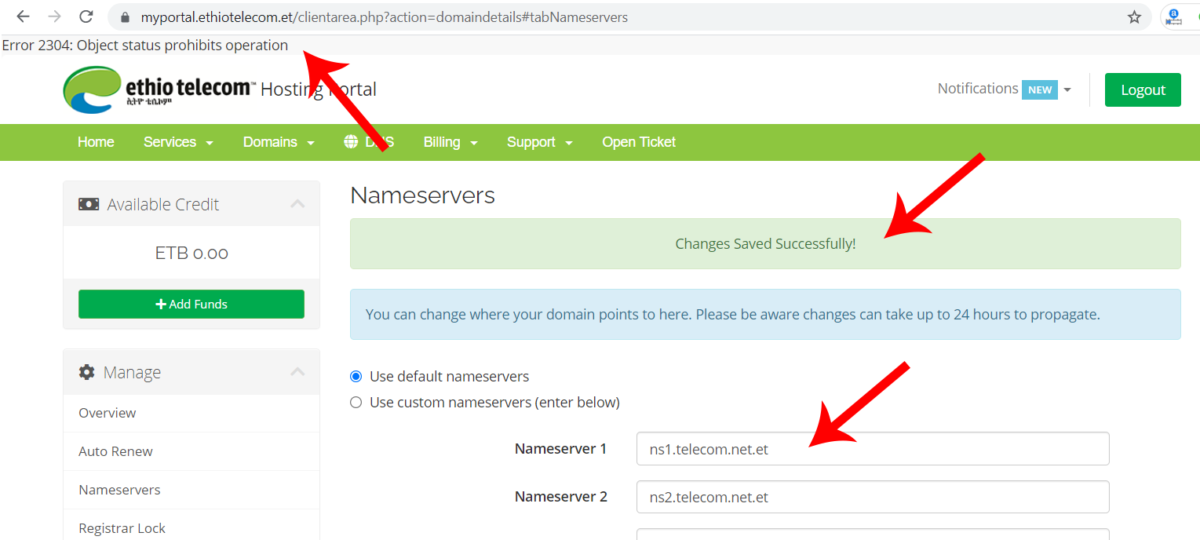Expand the Domains menu

(279, 142)
